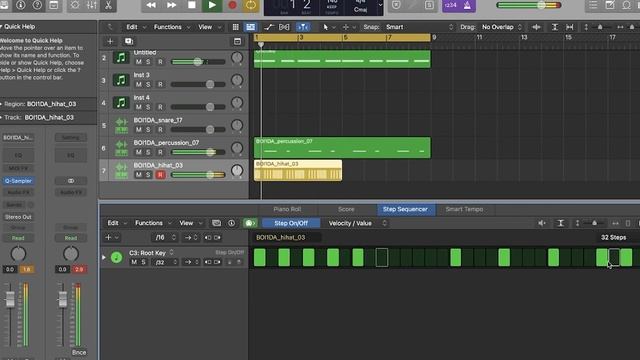This screenshot has width=640, height=360.
Task: Solo the BOI1DA_hihat_03 track
Action: (x=148, y=175)
